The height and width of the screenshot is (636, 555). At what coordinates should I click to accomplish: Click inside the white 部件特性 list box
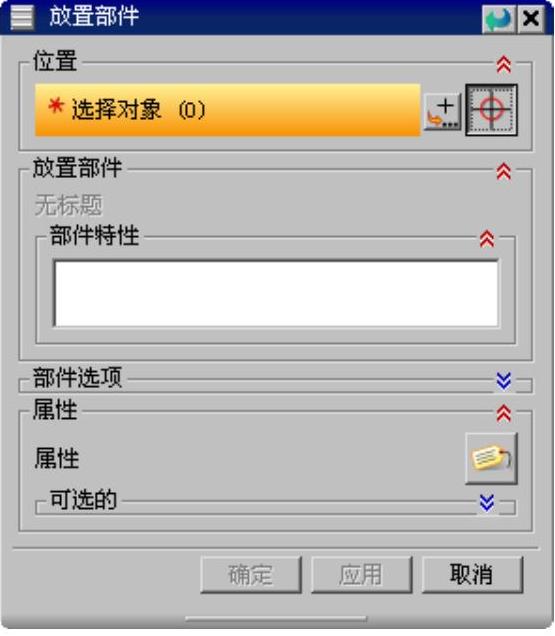pyautogui.click(x=276, y=294)
